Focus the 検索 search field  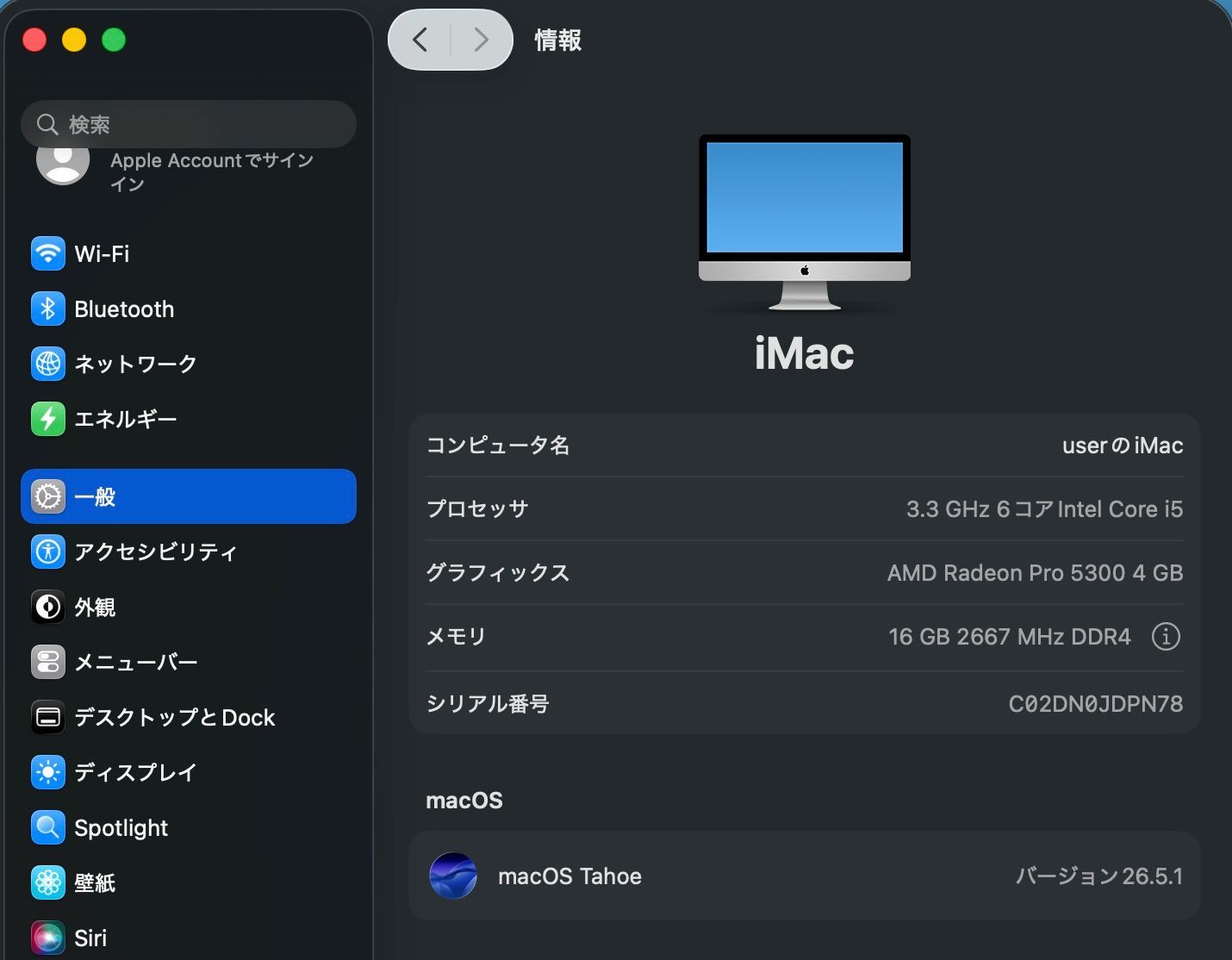pos(189,125)
